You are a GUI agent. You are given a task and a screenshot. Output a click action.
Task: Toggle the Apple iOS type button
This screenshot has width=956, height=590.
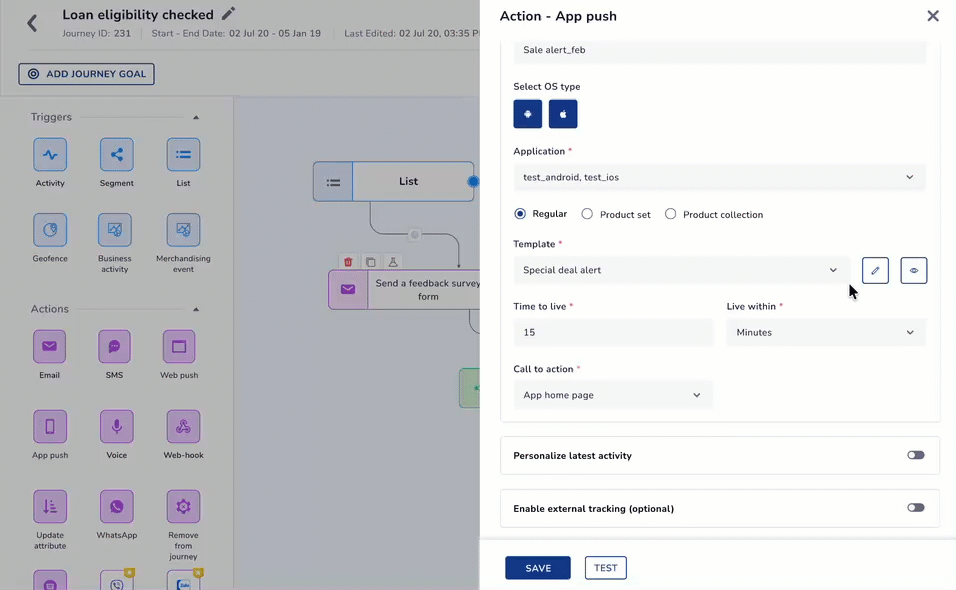(563, 114)
